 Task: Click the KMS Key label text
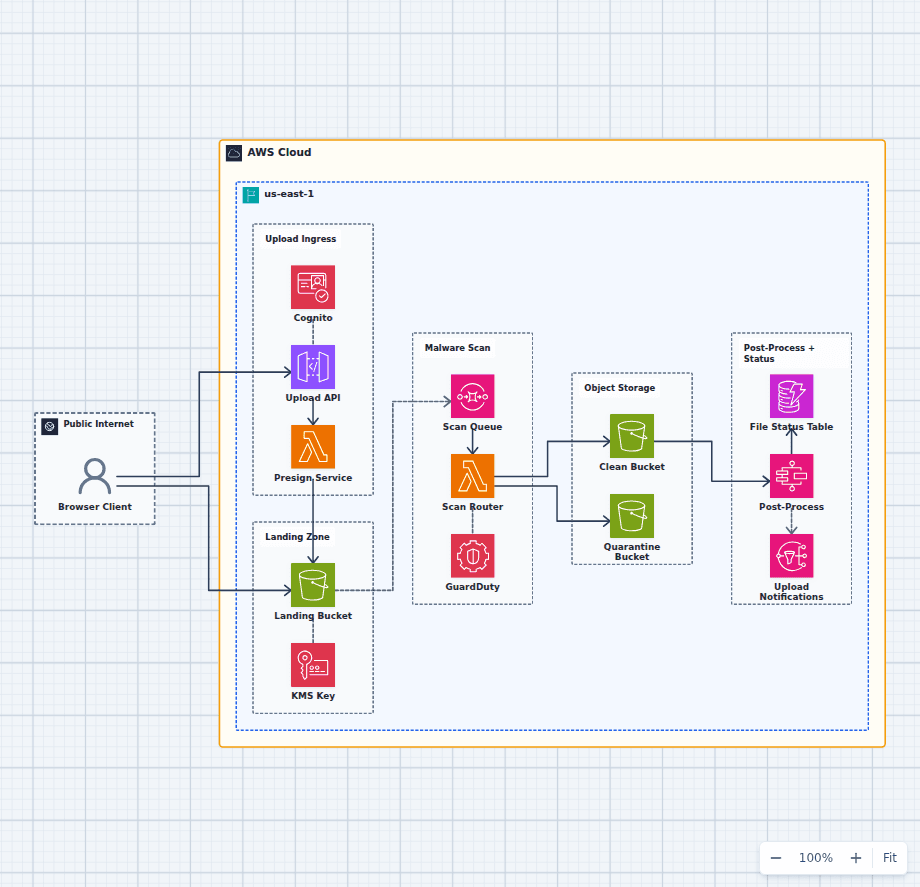313,696
